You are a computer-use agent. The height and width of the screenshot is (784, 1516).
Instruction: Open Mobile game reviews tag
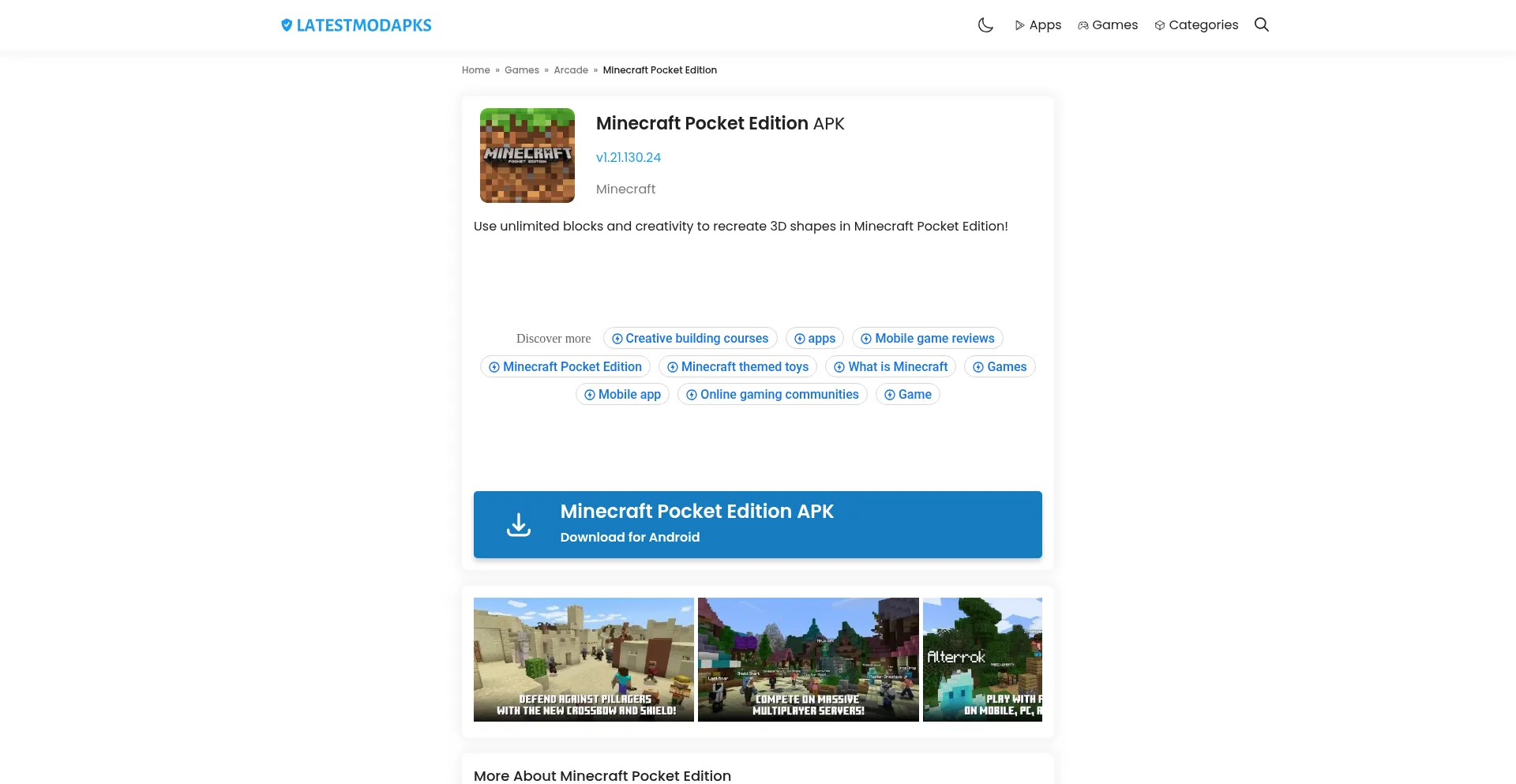pos(928,339)
